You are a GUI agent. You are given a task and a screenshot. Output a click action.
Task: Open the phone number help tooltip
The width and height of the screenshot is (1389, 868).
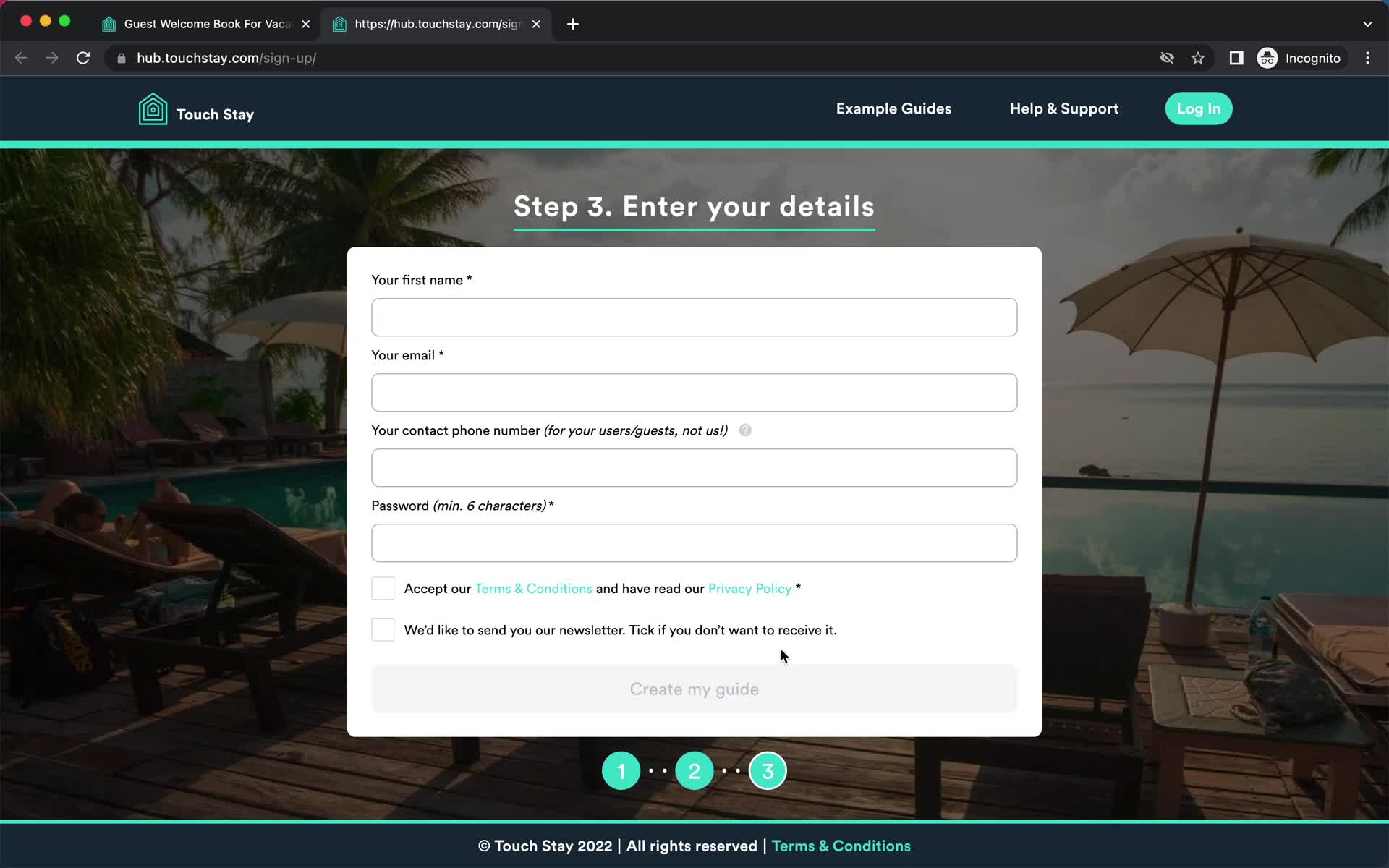coord(744,430)
